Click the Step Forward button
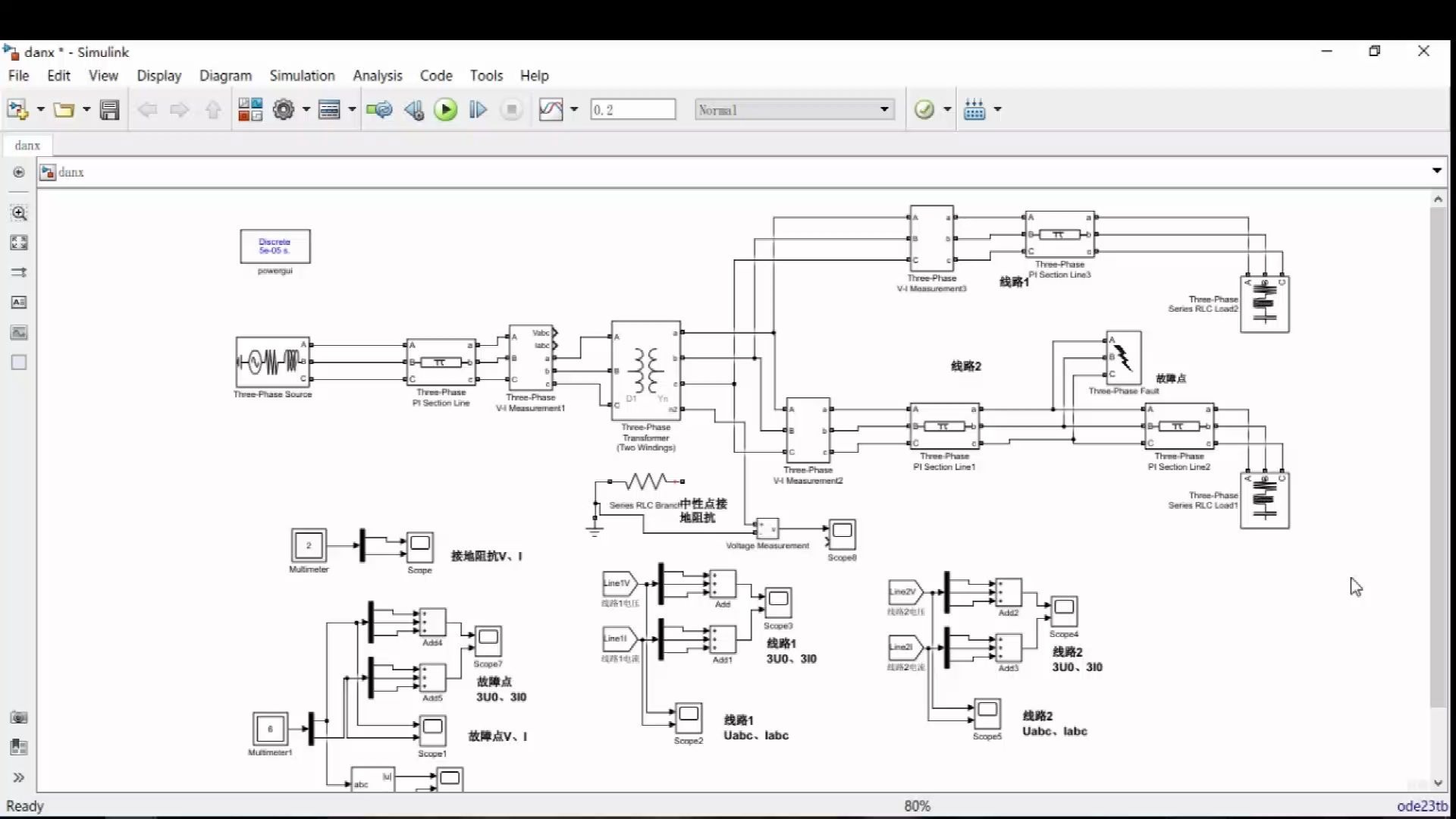Viewport: 1456px width, 819px height. point(479,110)
